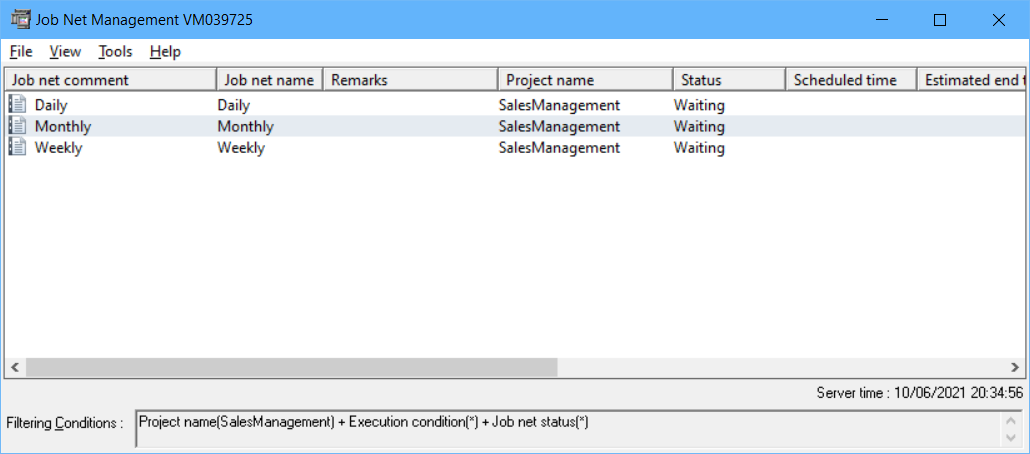
Task: Click the Remarks column header
Action: (410, 80)
